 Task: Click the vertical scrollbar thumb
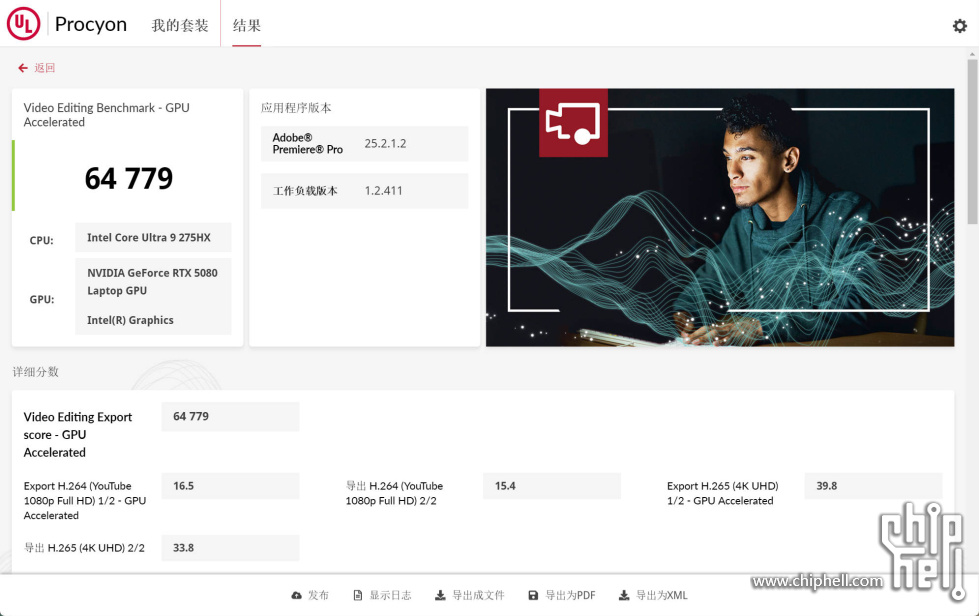pyautogui.click(x=972, y=140)
